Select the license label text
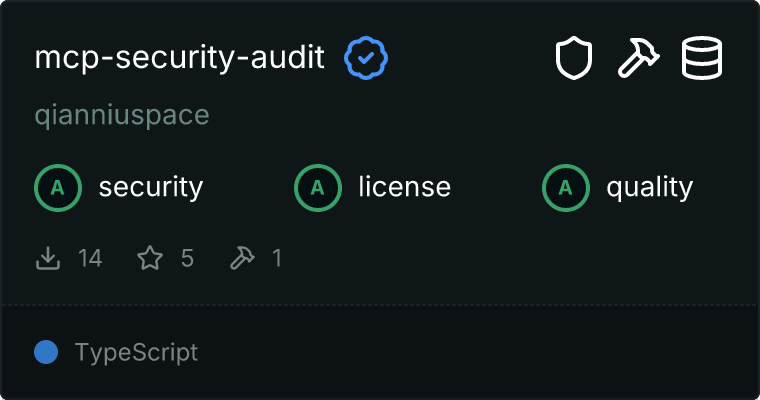Screen dimensions: 760x400 tap(405, 187)
